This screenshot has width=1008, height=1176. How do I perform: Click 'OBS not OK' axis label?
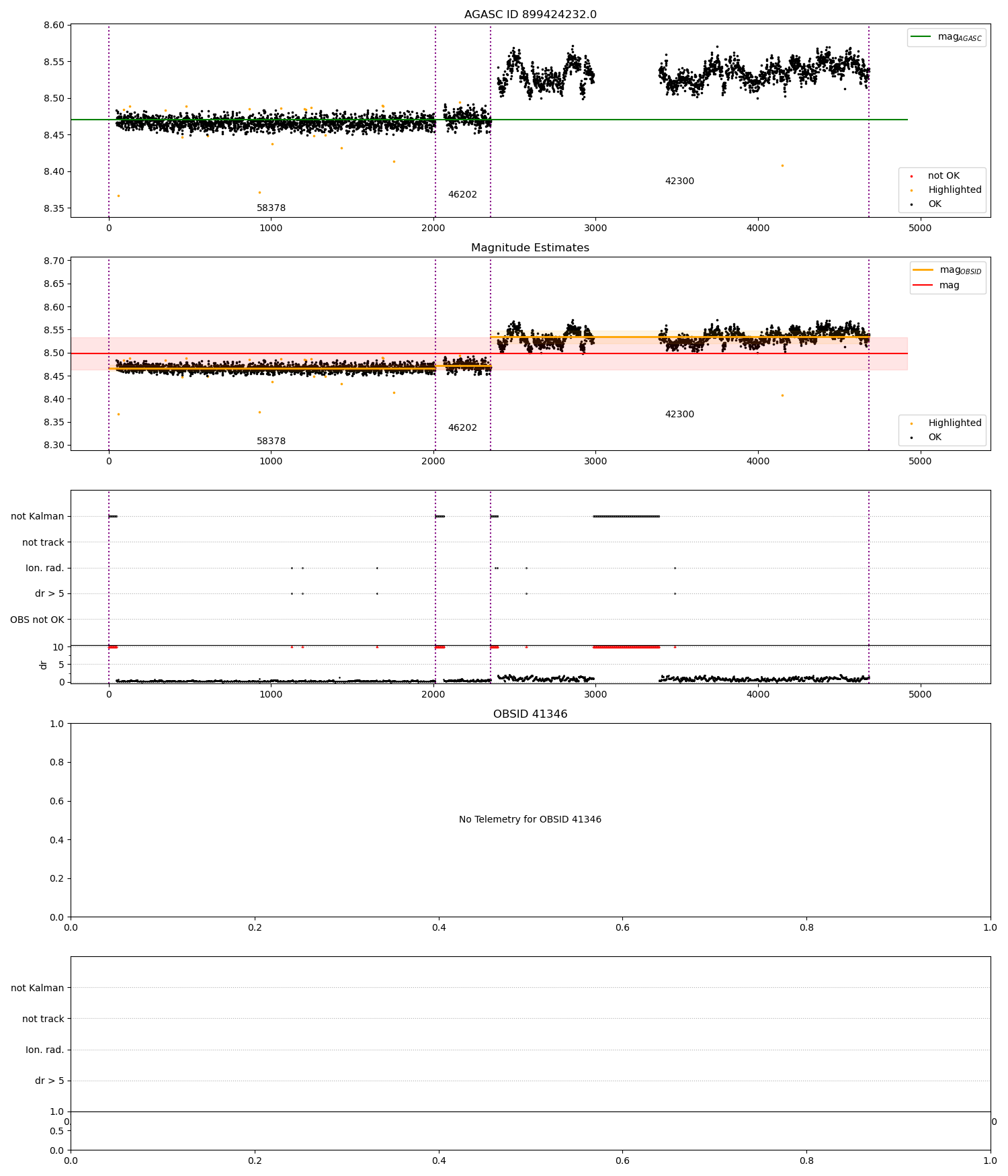[x=37, y=620]
